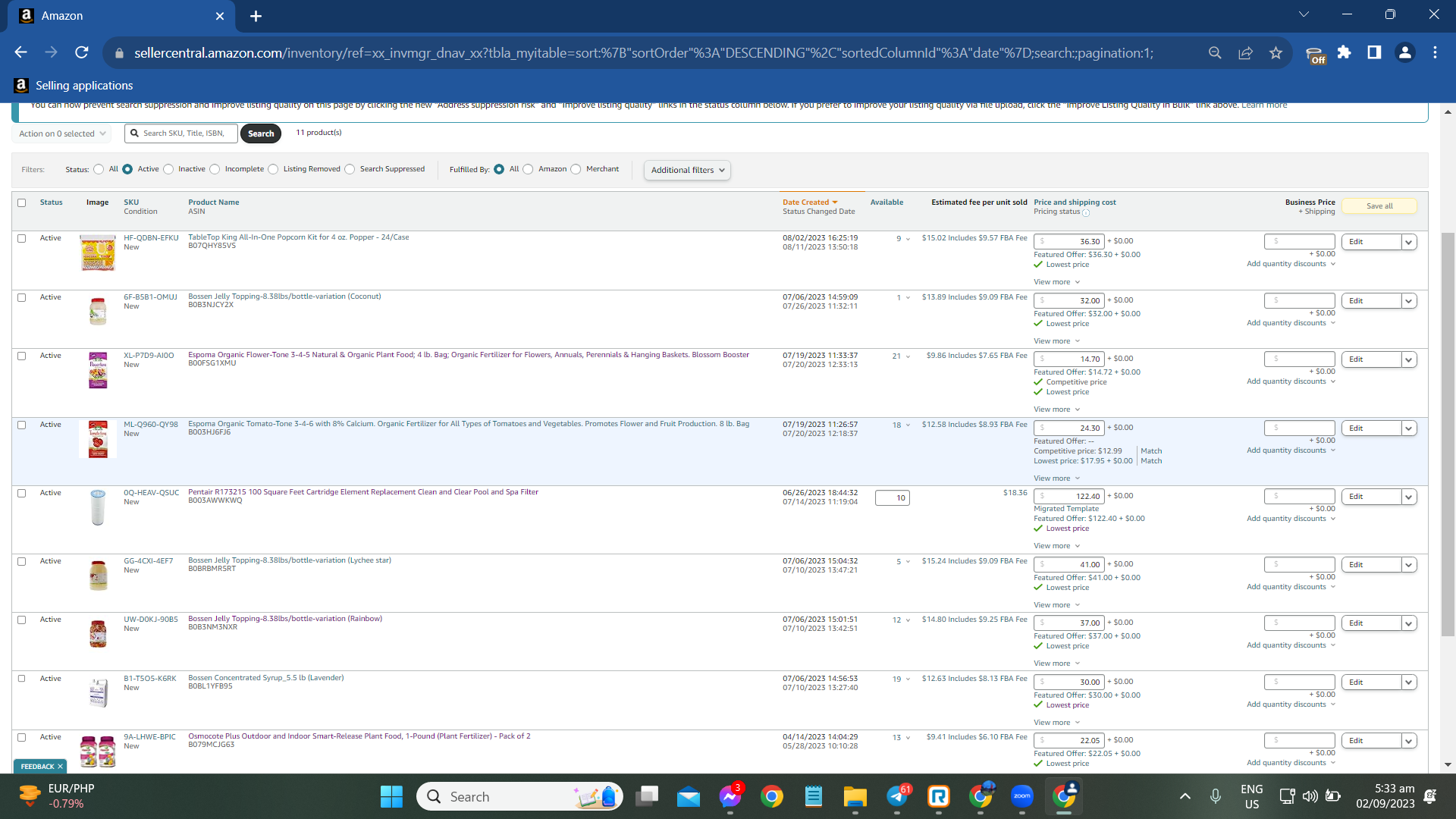Click the SKU, Title, ISBN search field
1456x819 pixels.
(x=181, y=133)
